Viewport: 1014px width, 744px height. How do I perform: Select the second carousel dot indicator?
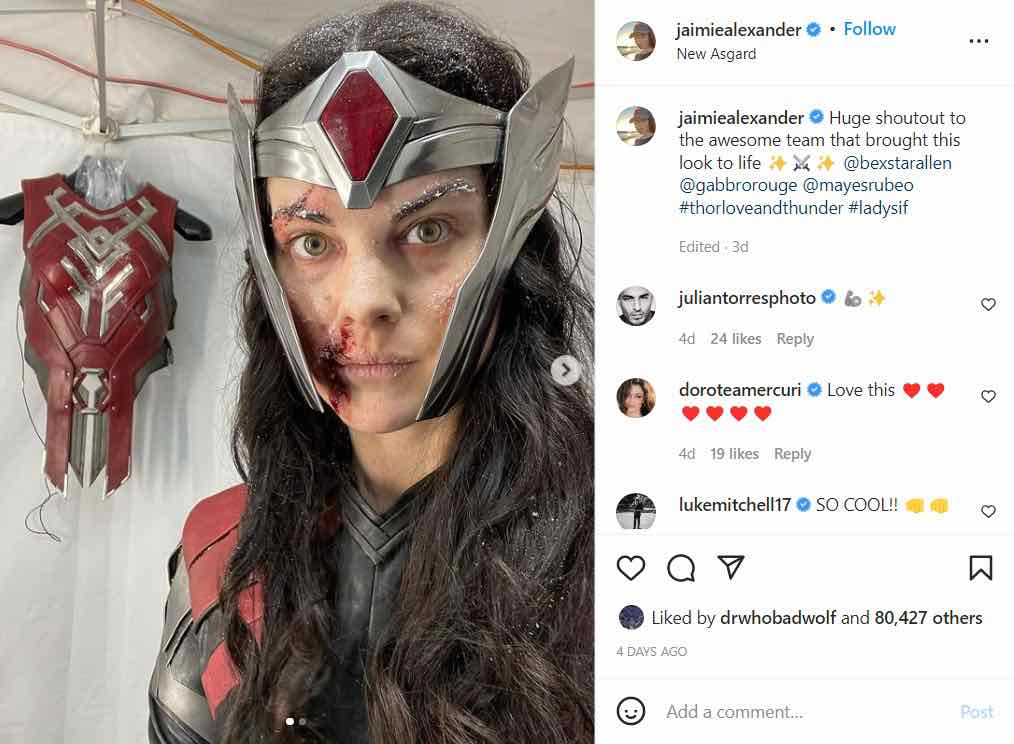point(303,721)
